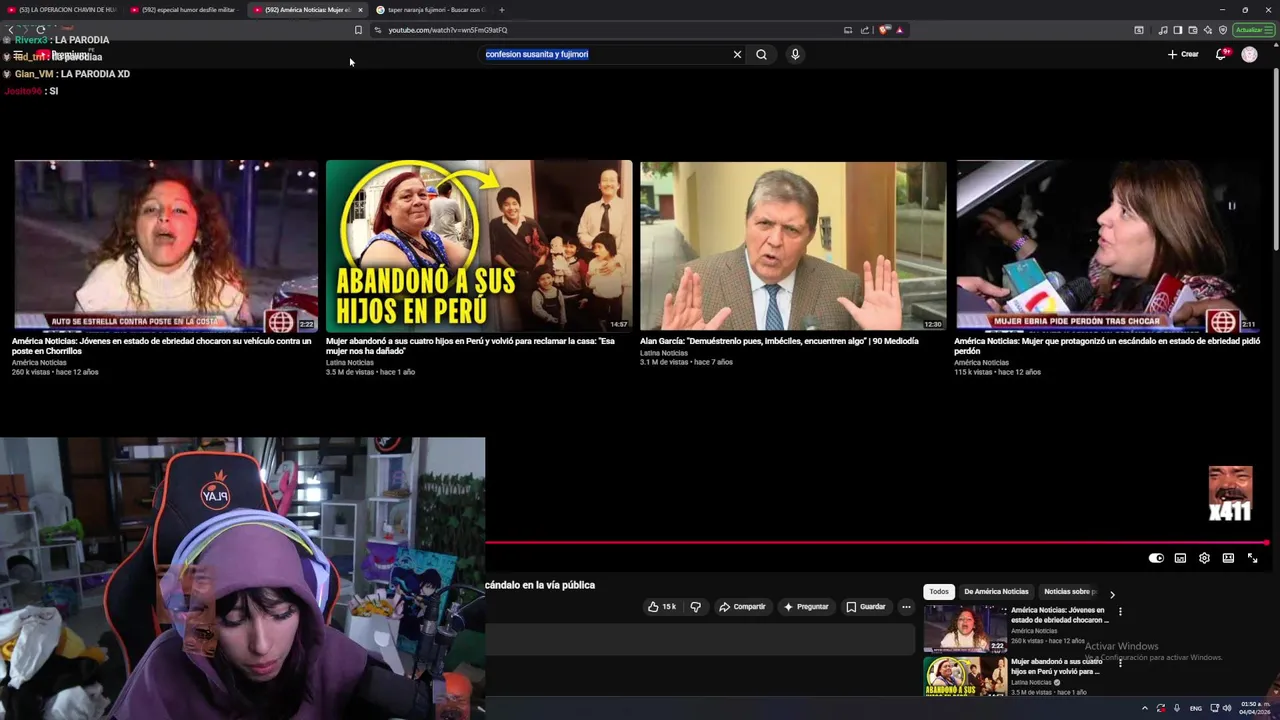Show hidden tray icons chevron in taskbar
1280x720 pixels.
pos(1145,708)
